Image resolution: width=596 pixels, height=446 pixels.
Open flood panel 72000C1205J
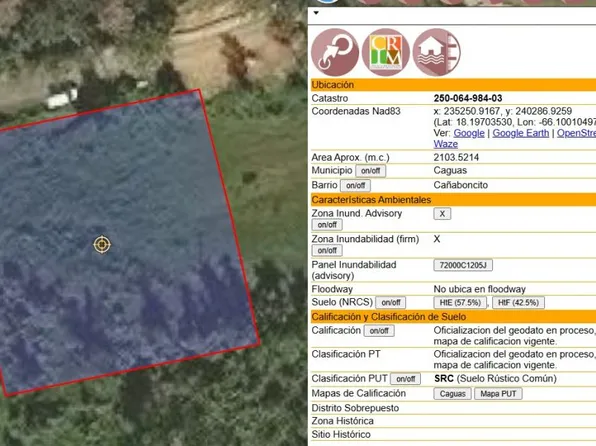pos(463,265)
